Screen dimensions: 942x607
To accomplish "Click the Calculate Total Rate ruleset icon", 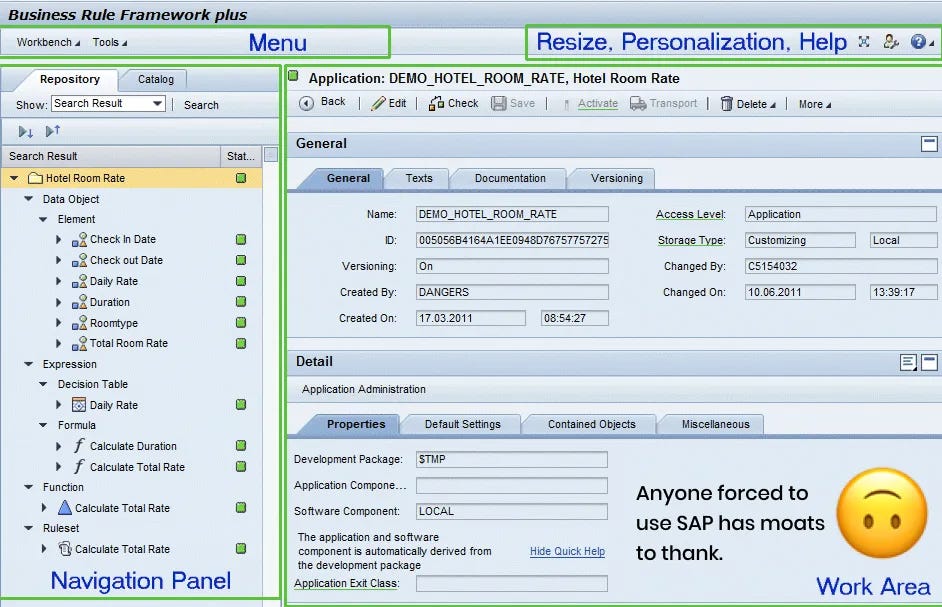I will click(65, 549).
